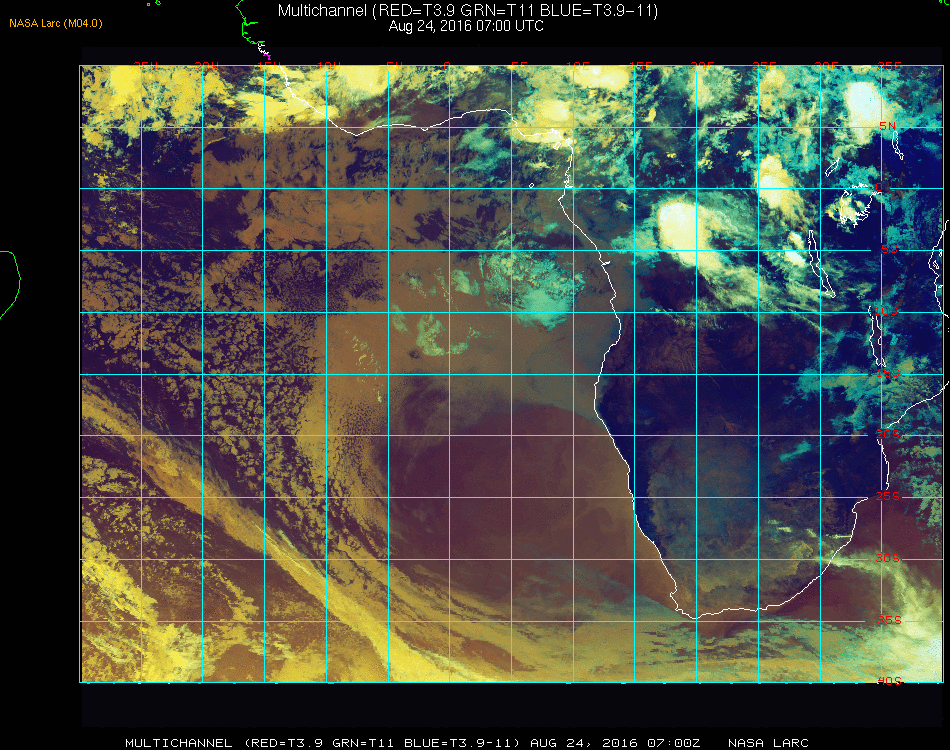Select the '10W' longitude label
The width and height of the screenshot is (950, 750).
[x=330, y=66]
